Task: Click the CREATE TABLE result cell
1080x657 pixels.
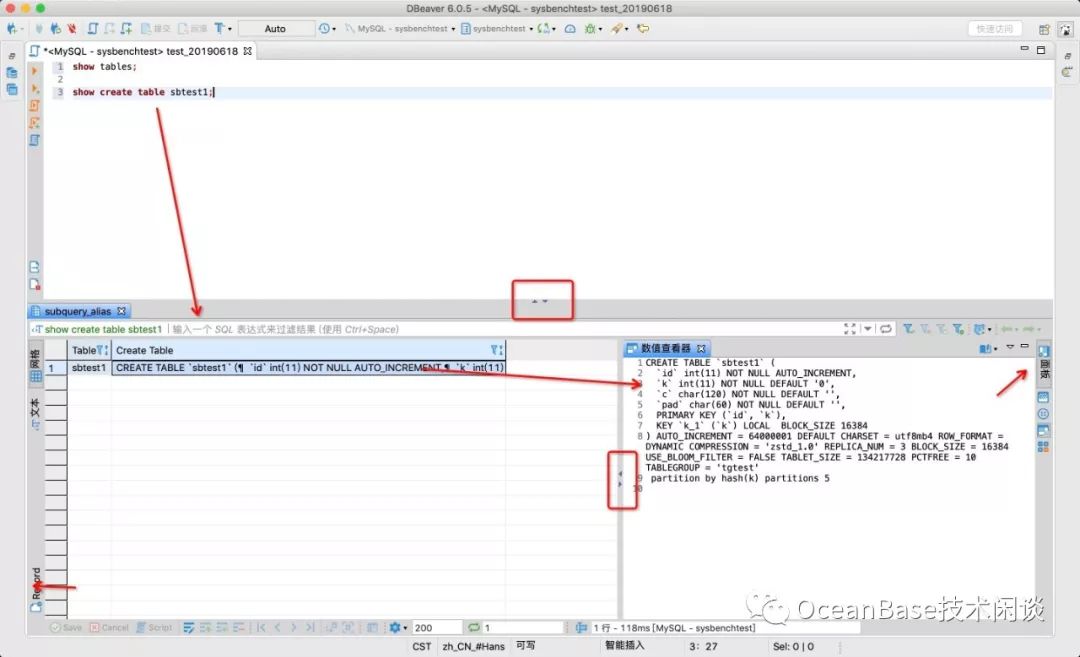Action: (309, 368)
